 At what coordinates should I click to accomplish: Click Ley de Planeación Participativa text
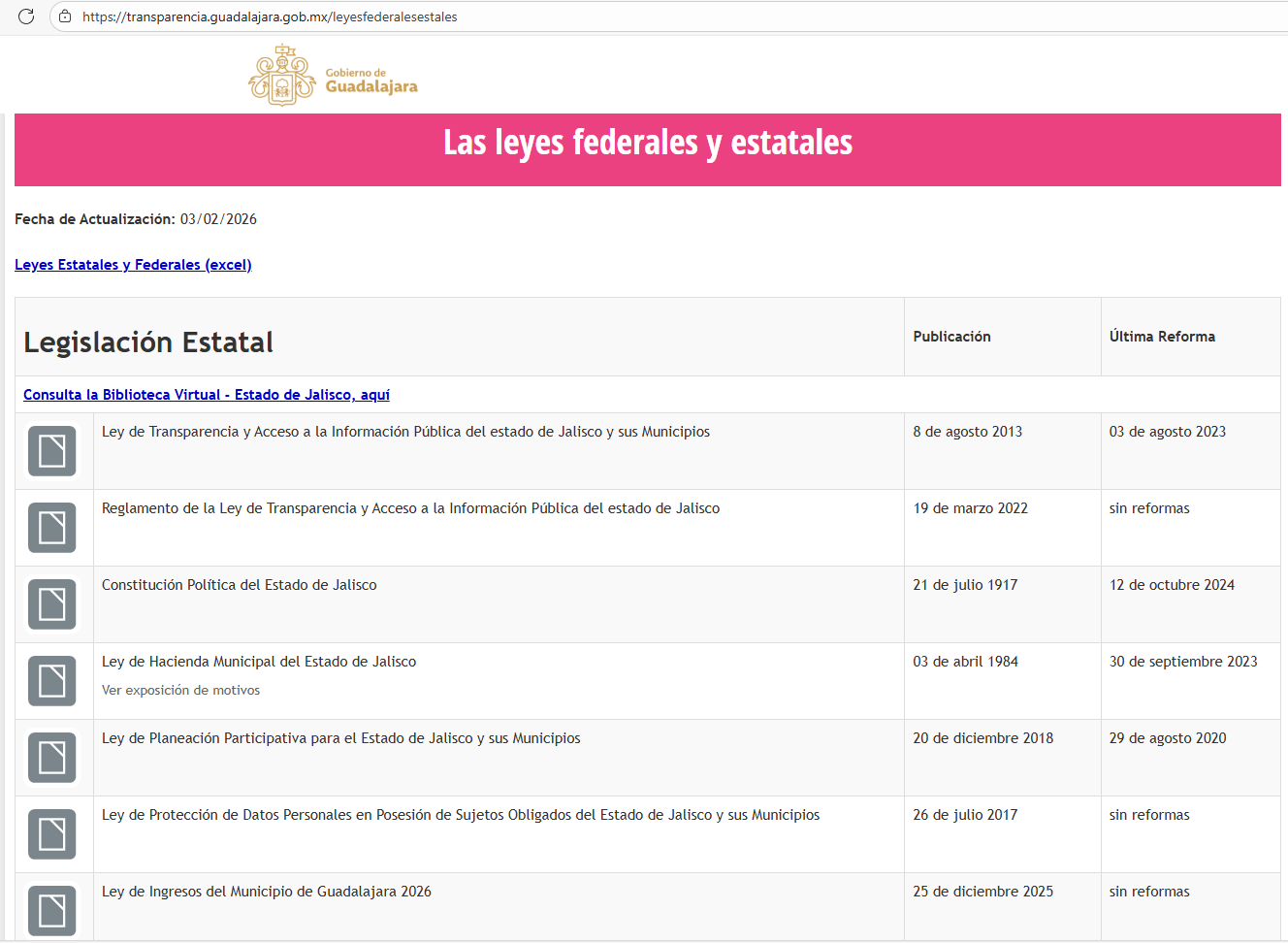[x=340, y=738]
